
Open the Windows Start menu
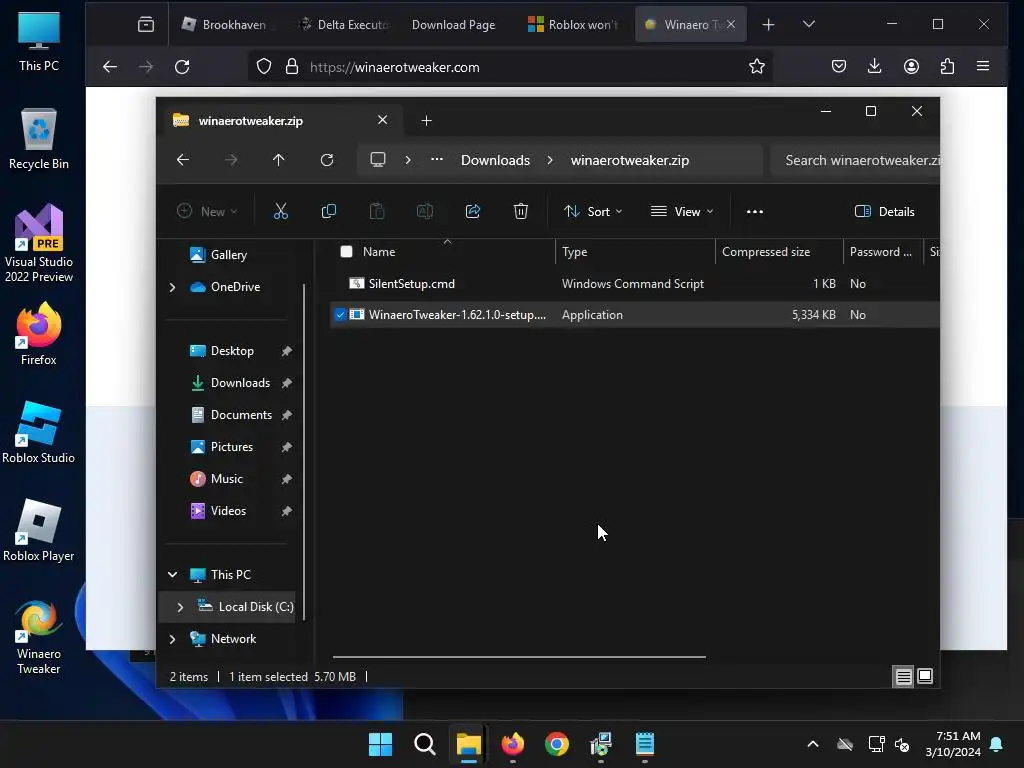pos(380,744)
